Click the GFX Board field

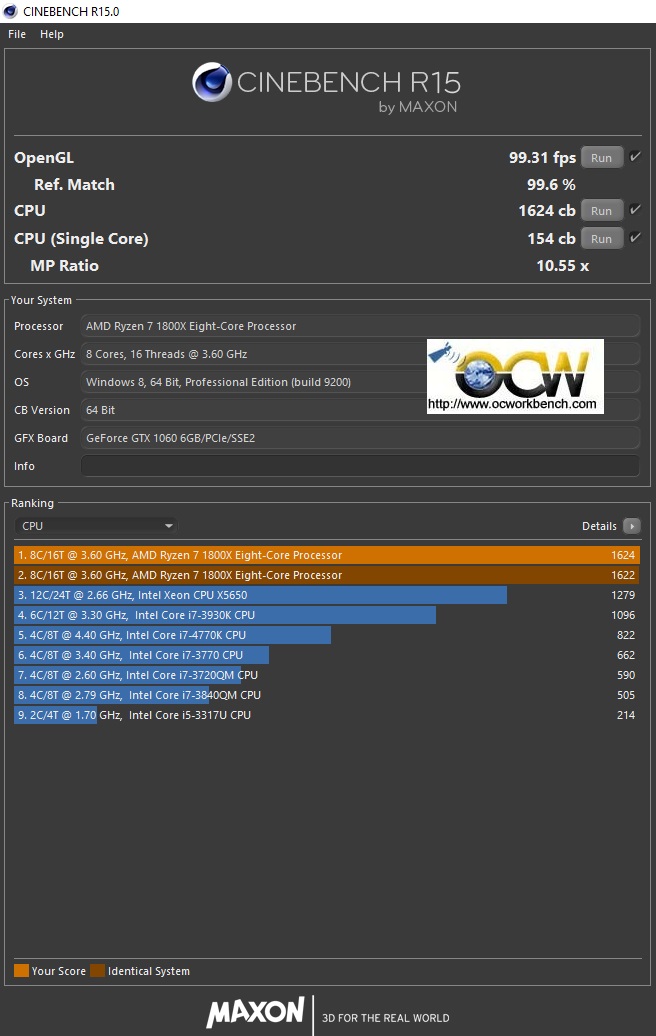pos(360,438)
